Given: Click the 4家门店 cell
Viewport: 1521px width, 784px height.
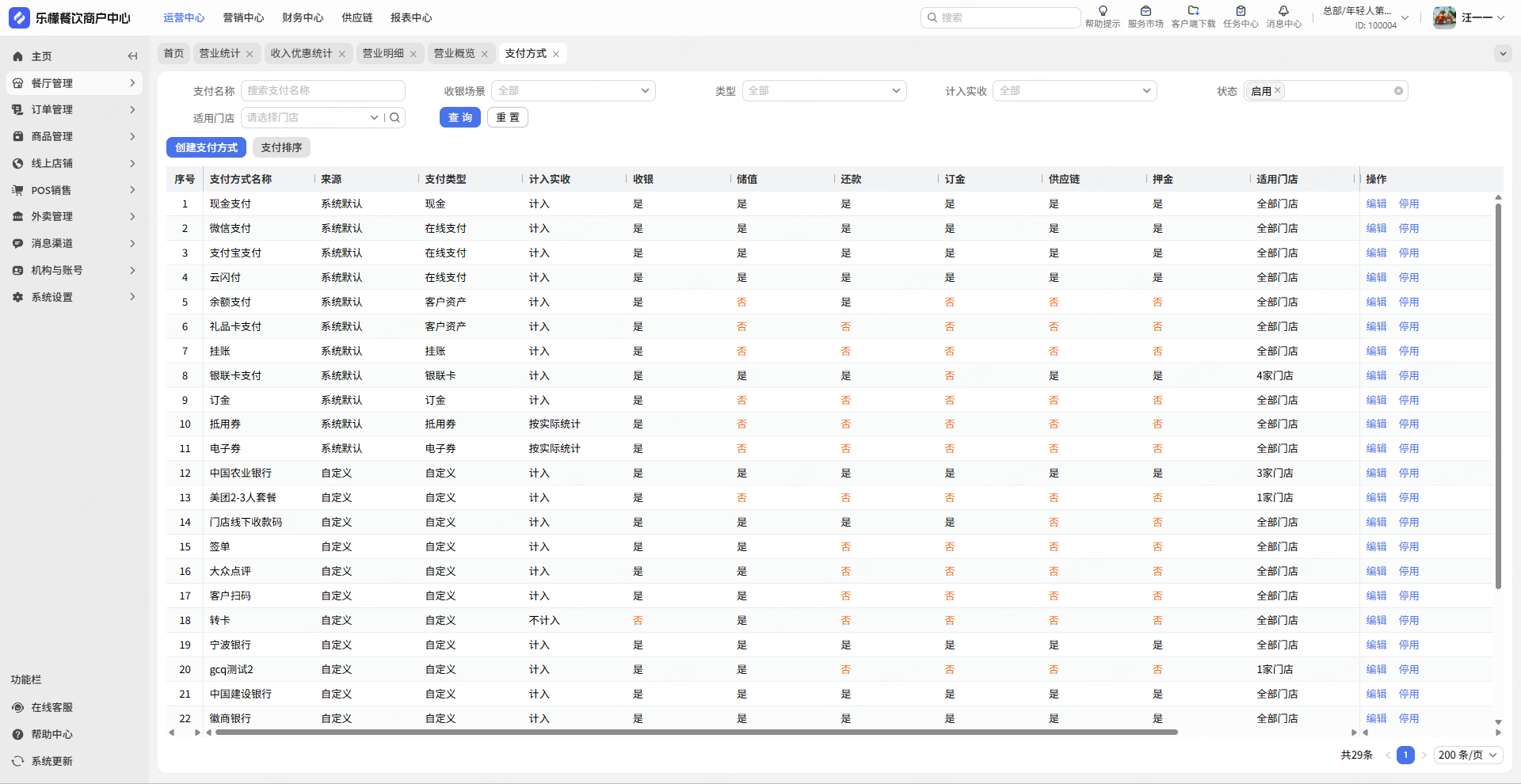Looking at the screenshot, I should coord(1275,375).
